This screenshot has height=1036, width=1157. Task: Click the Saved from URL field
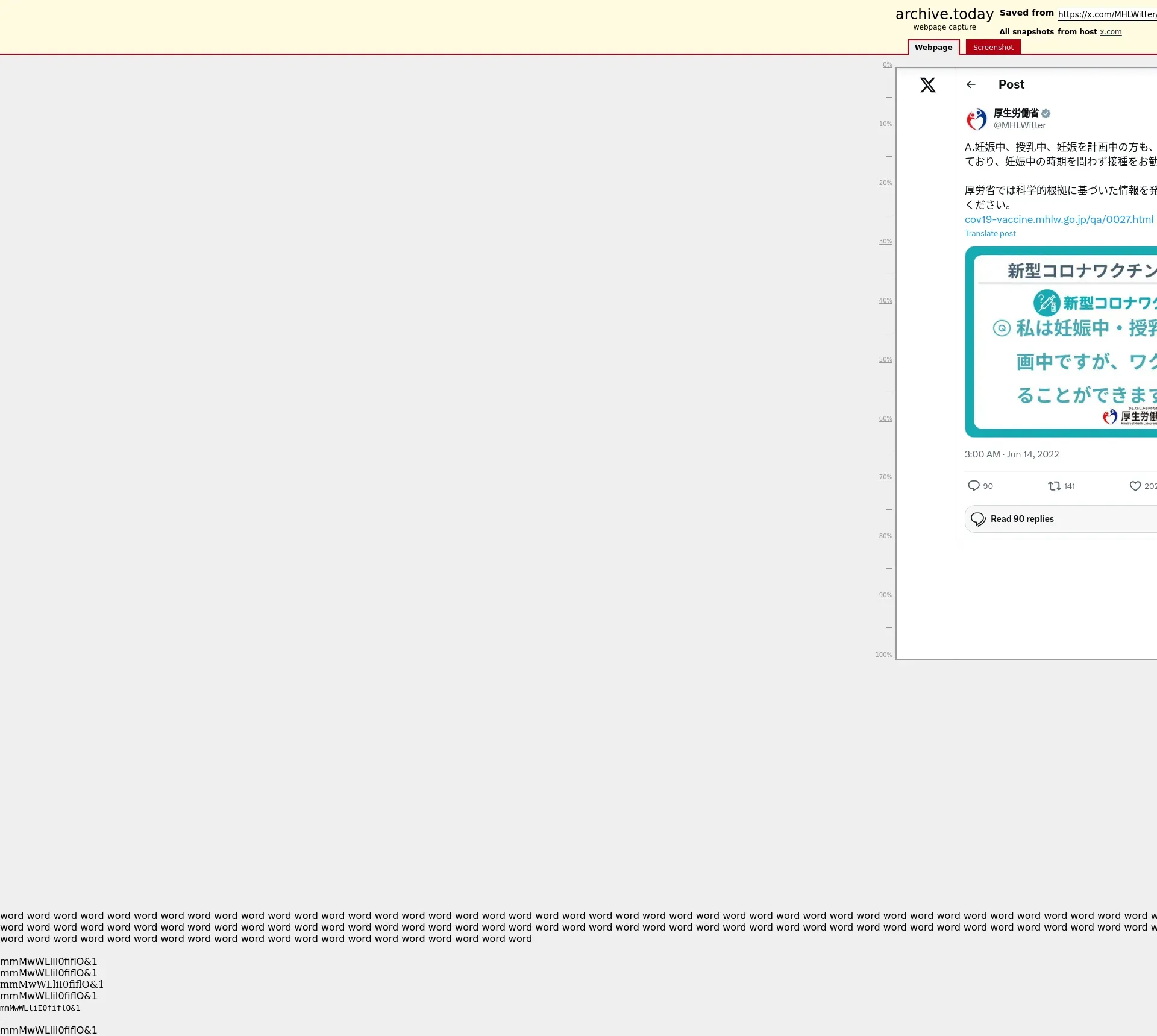[x=1106, y=14]
